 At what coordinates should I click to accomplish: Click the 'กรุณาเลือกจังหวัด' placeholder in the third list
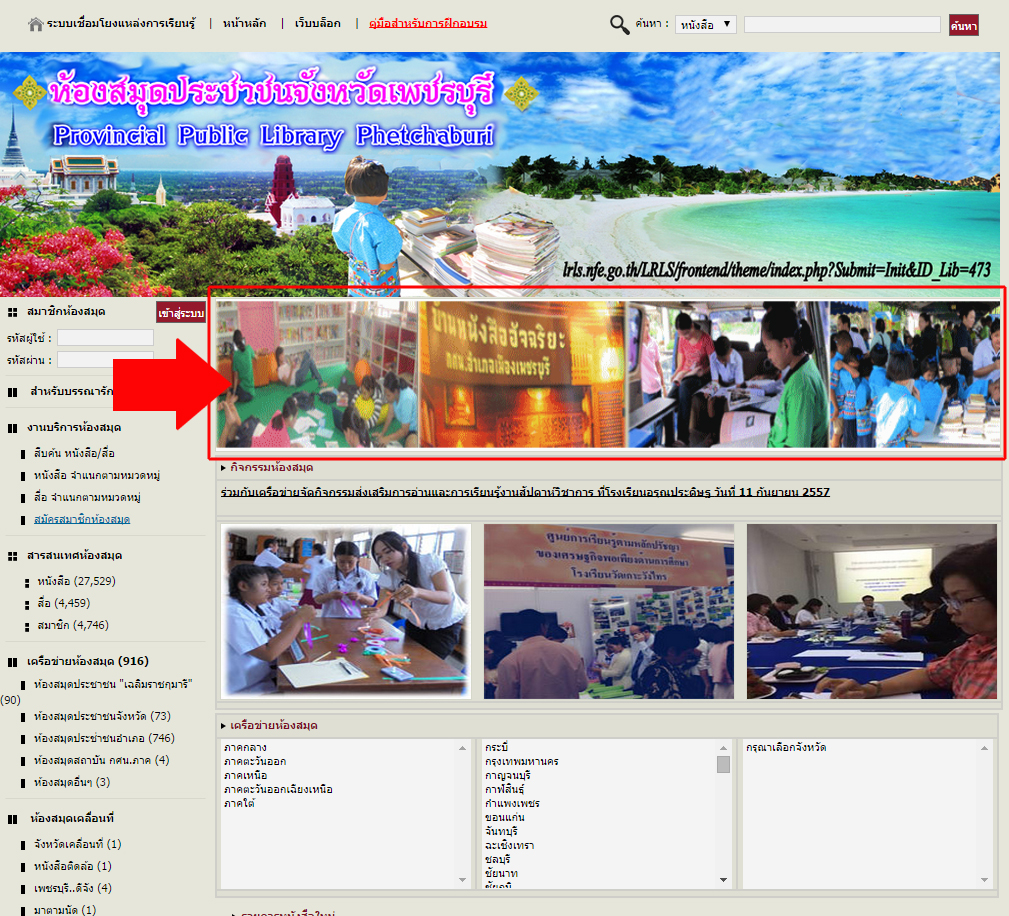(786, 747)
